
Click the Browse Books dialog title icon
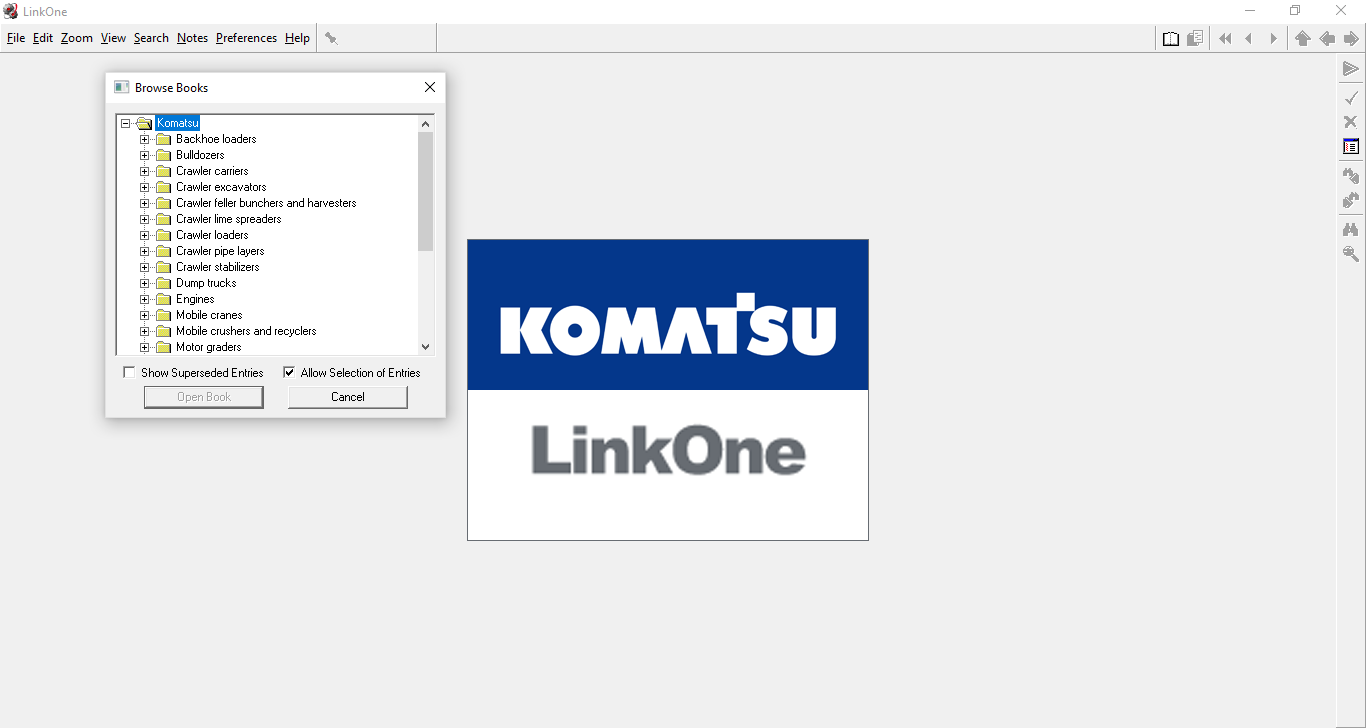[122, 87]
